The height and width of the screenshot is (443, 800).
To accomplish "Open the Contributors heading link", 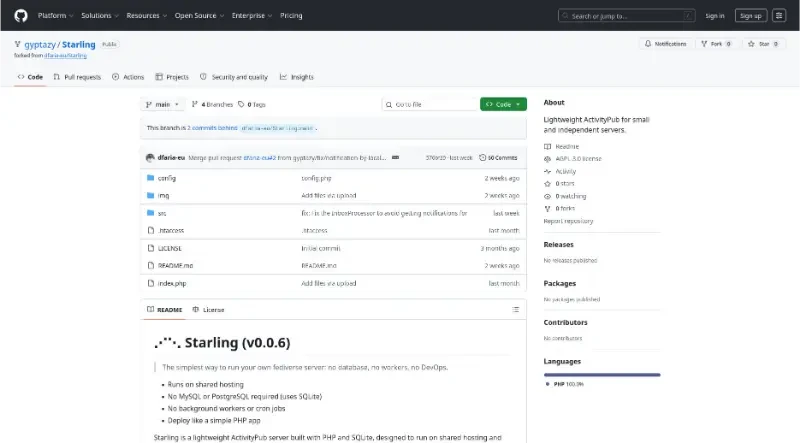I will (x=565, y=323).
